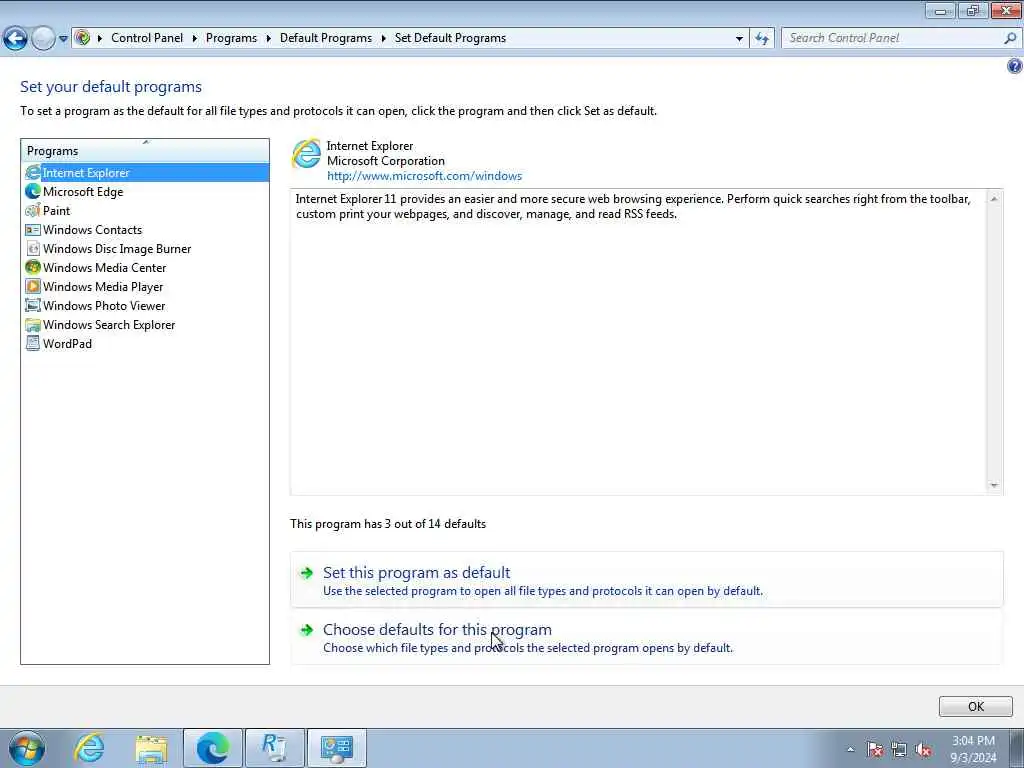Click 'Choose defaults for this program' link
This screenshot has height=768, width=1024.
click(438, 629)
